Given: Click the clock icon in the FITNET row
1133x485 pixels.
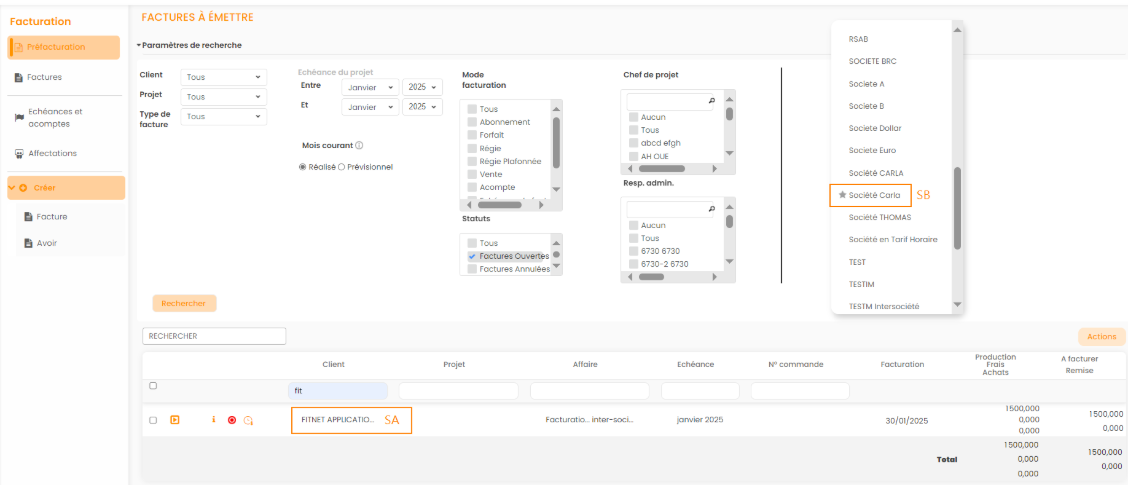Looking at the screenshot, I should point(248,420).
